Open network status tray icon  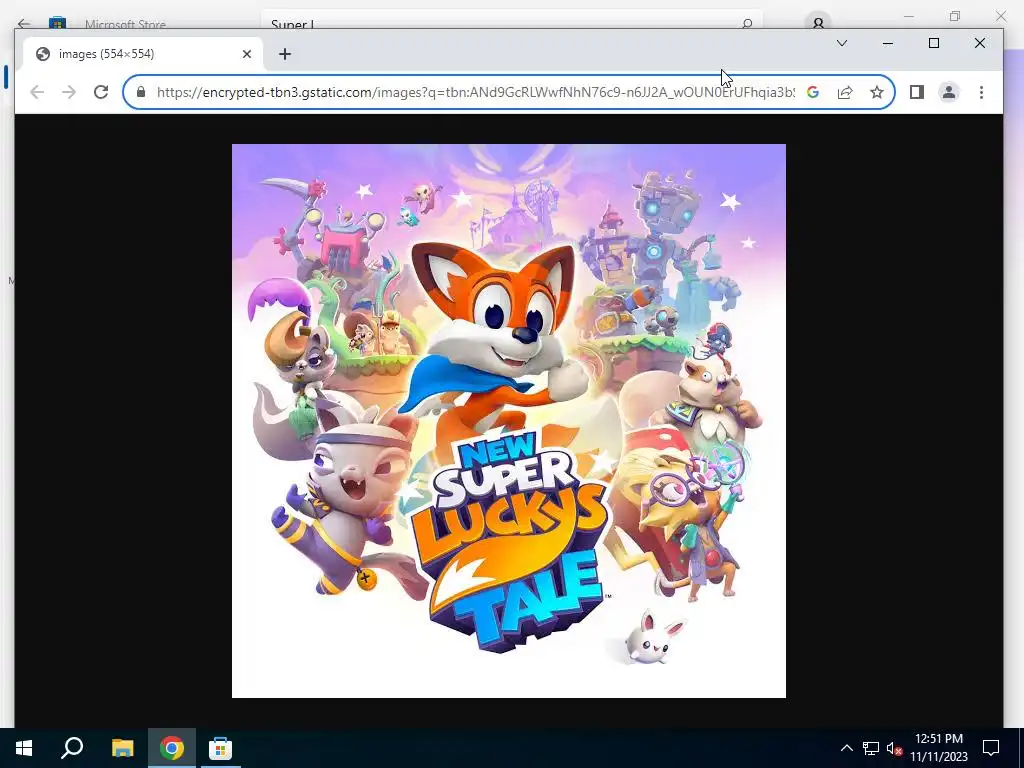coord(871,748)
